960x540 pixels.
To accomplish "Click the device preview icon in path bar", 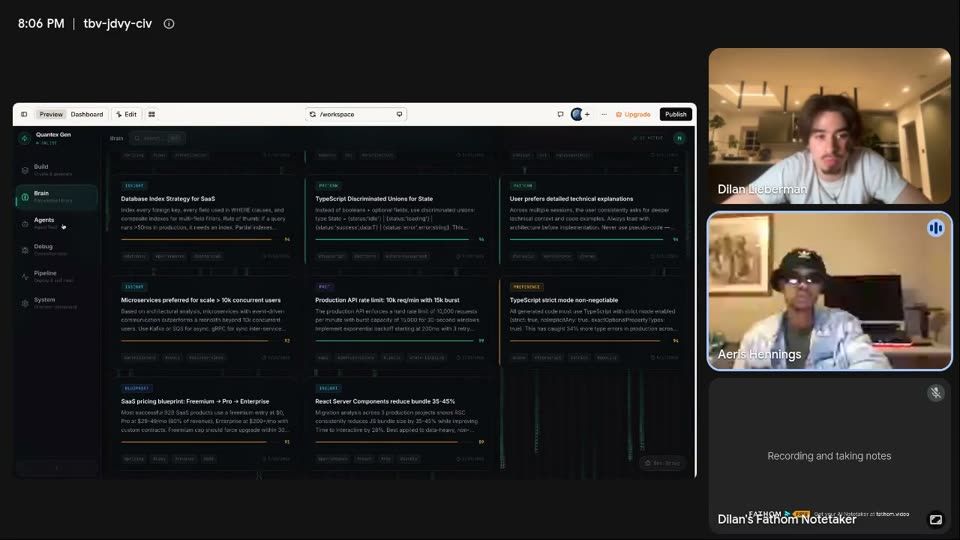I will click(399, 114).
